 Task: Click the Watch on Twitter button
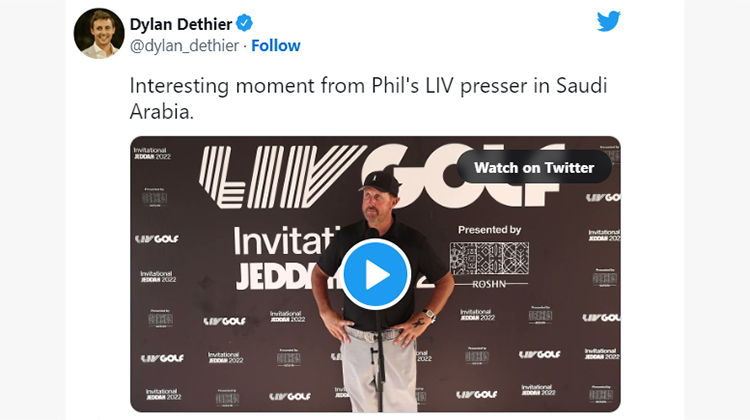click(534, 167)
